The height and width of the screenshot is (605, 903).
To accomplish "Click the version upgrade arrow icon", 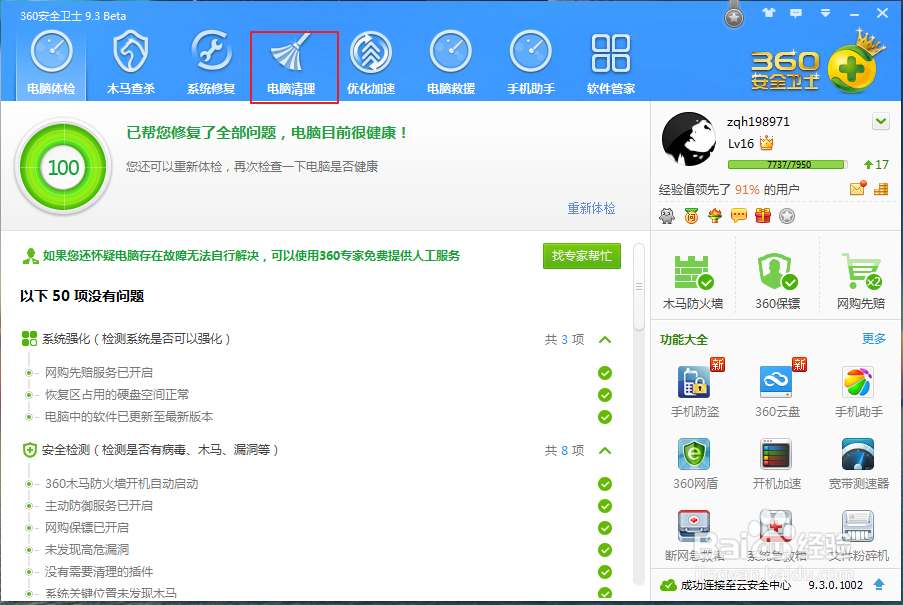I will (x=879, y=585).
